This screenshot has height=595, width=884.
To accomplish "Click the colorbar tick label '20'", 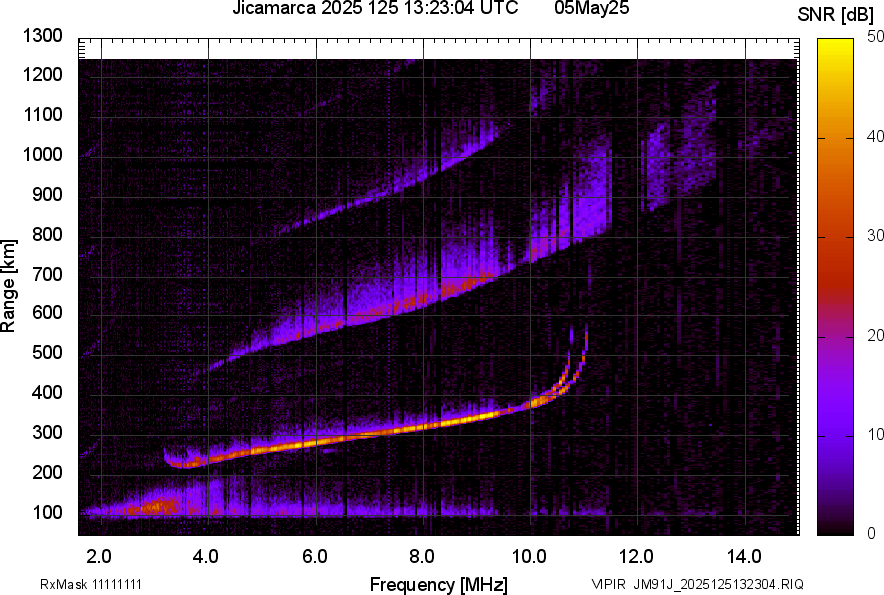I will tap(875, 335).
